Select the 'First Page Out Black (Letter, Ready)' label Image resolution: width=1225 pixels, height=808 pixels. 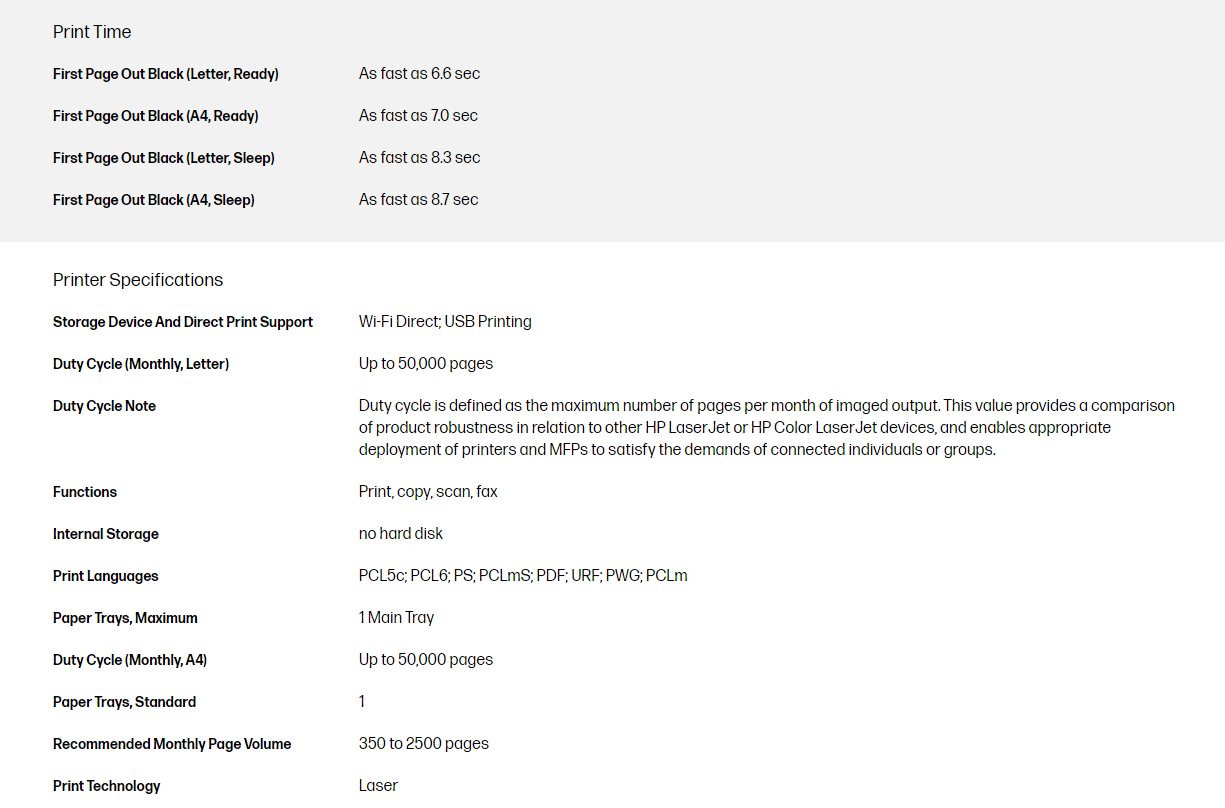(166, 74)
